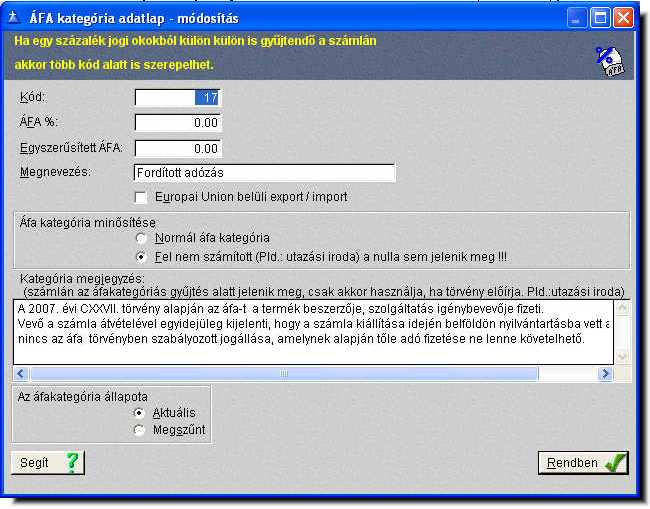Click the 'Kategória megjegyzés:' label

[x=82, y=279]
